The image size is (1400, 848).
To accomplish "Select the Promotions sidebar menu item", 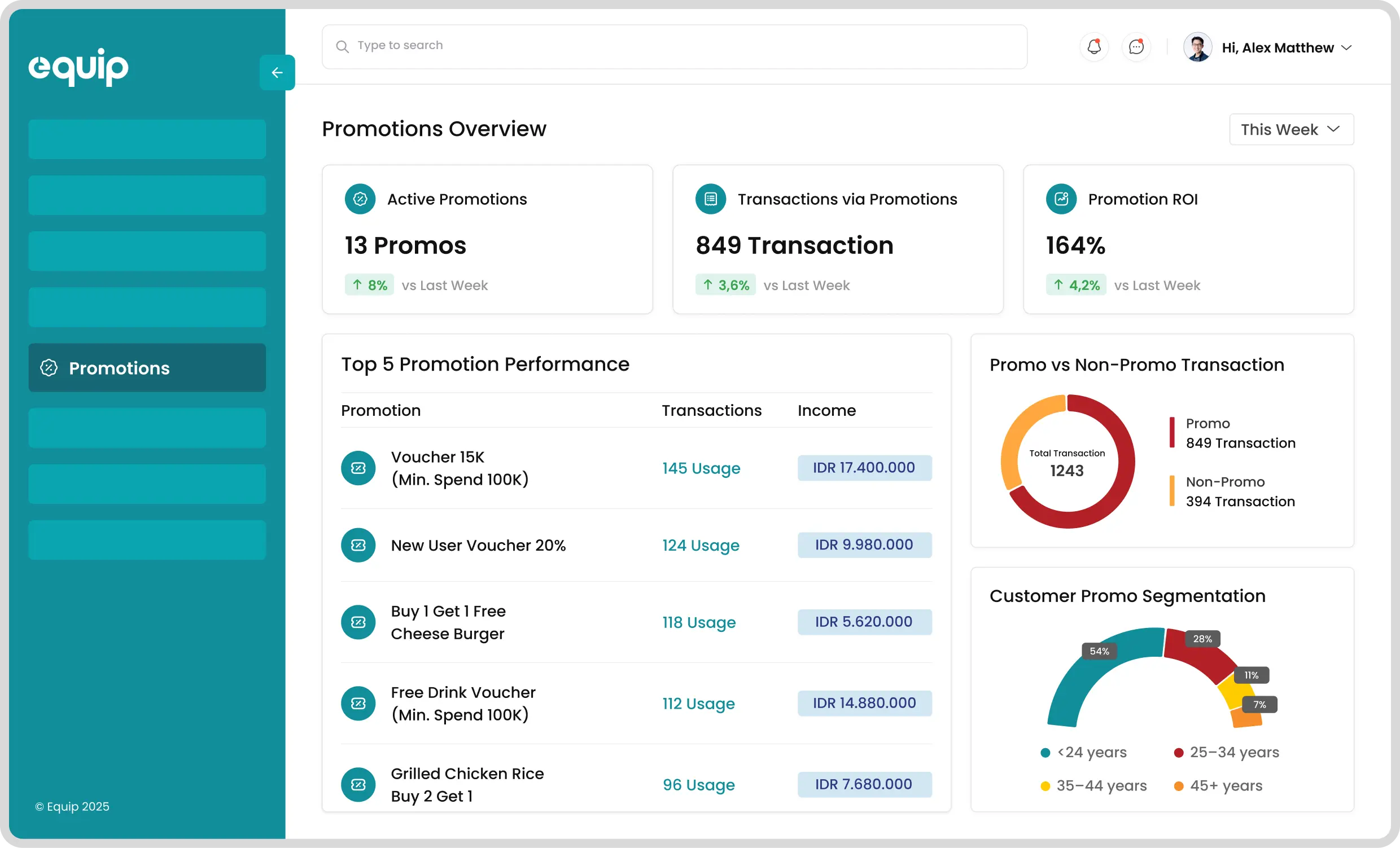I will tap(147, 367).
